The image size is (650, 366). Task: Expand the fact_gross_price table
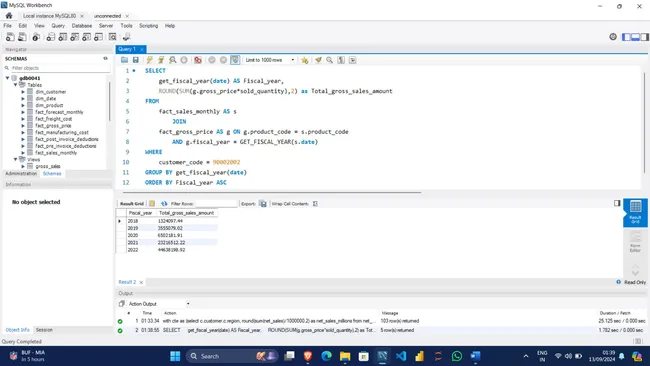[x=23, y=126]
